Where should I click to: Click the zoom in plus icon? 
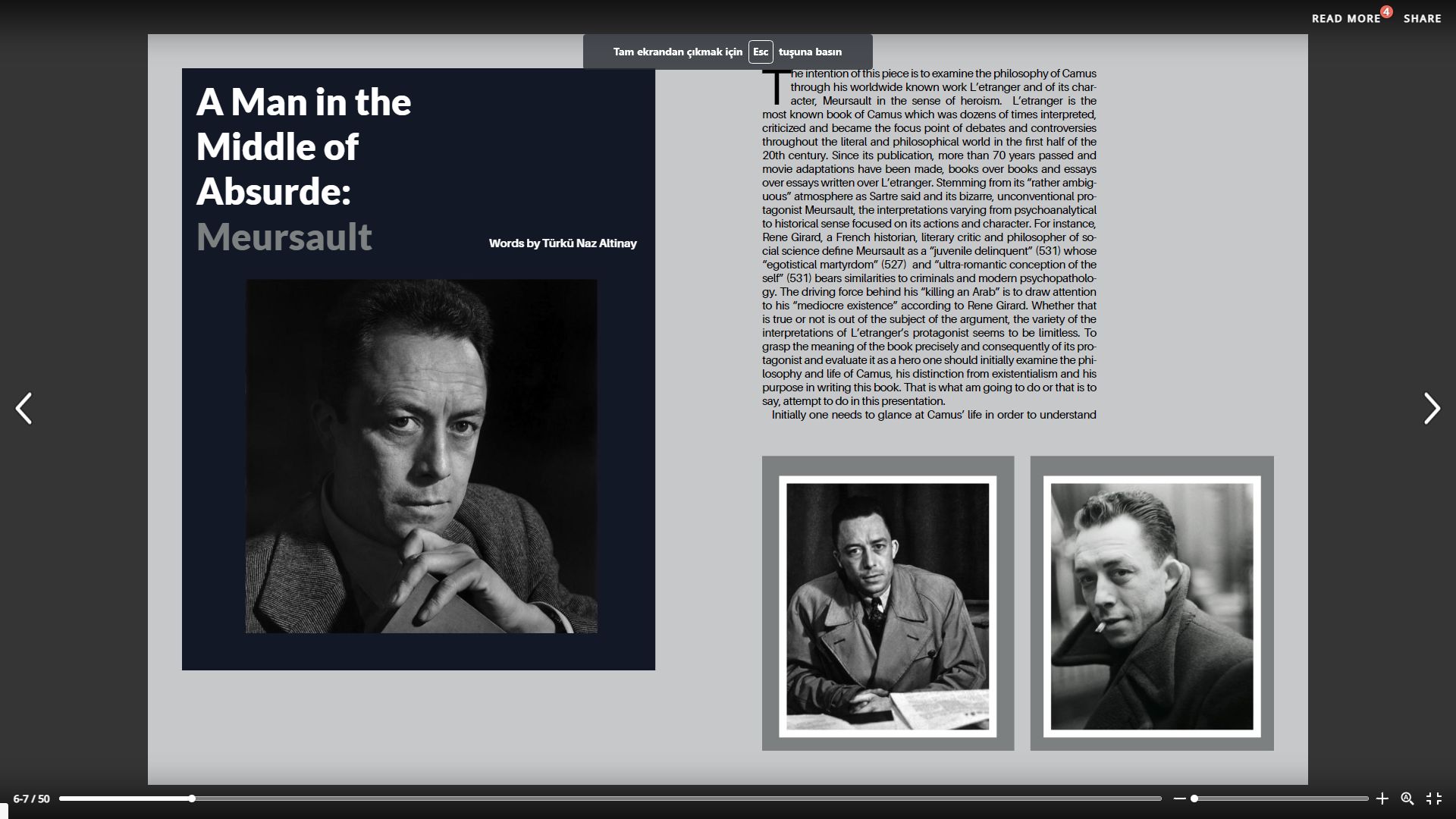1382,799
